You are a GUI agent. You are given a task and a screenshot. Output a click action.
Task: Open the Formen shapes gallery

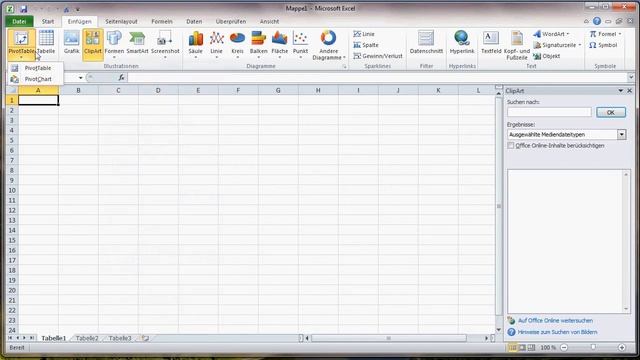[114, 44]
